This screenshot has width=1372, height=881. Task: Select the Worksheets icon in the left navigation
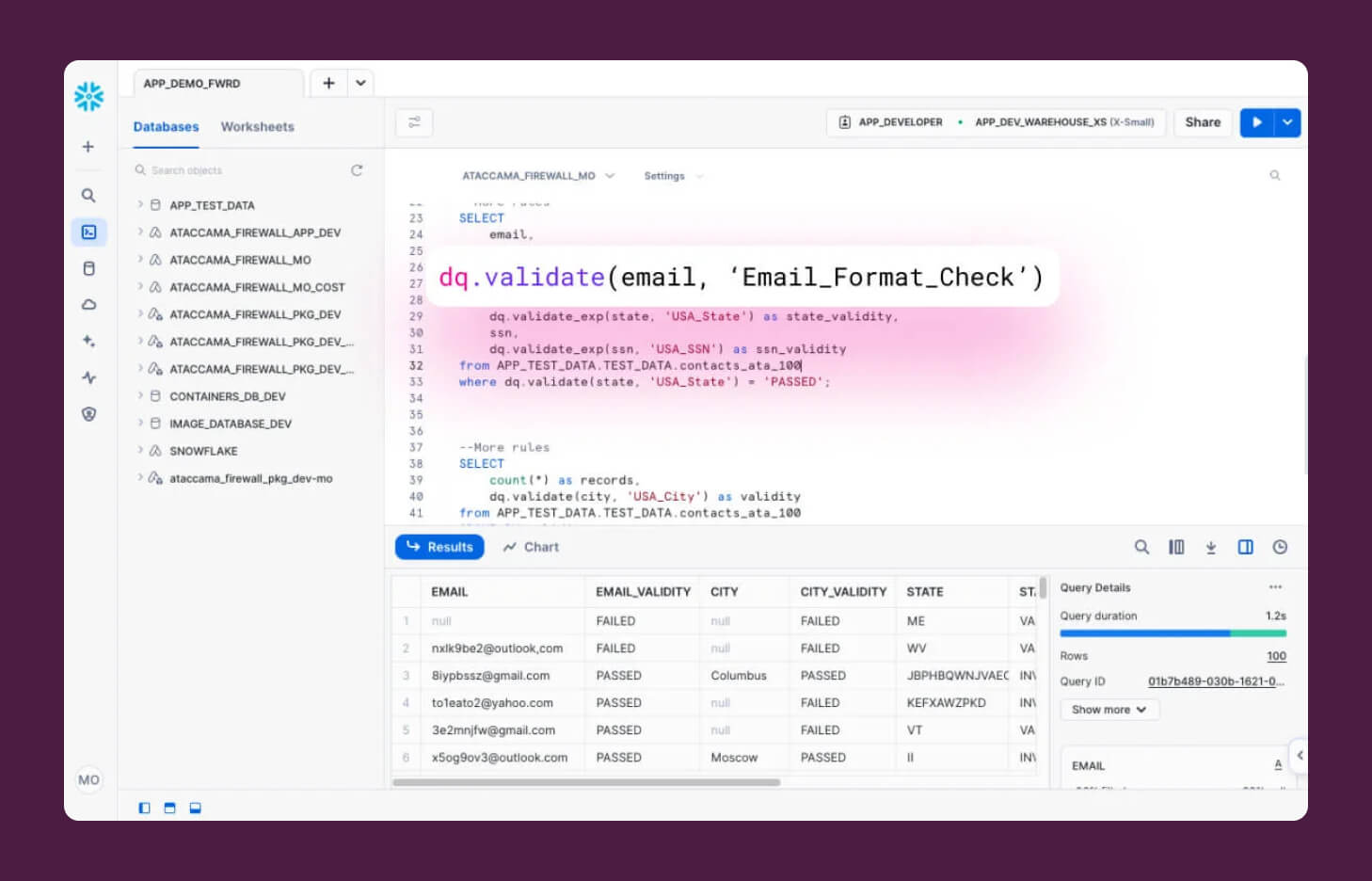(88, 232)
